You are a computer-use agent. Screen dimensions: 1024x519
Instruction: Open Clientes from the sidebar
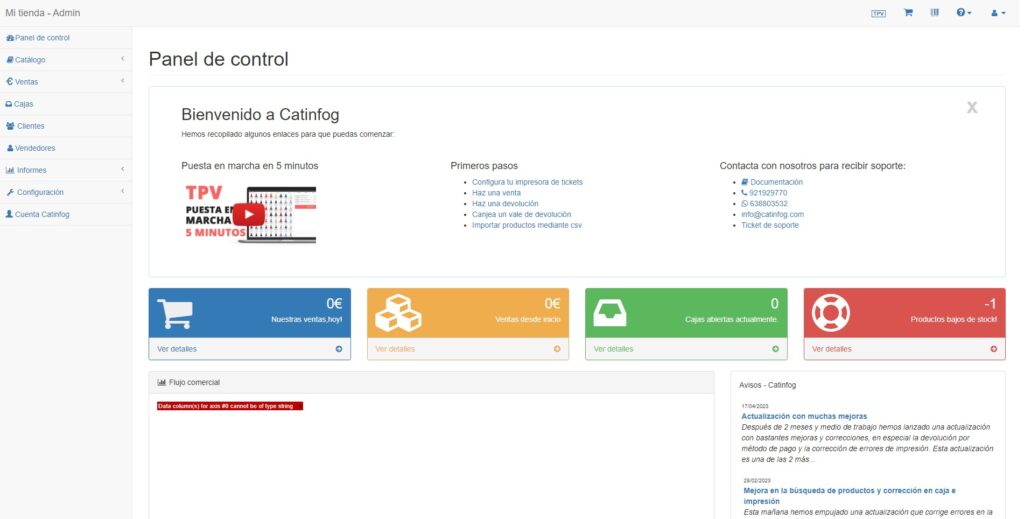coord(66,126)
